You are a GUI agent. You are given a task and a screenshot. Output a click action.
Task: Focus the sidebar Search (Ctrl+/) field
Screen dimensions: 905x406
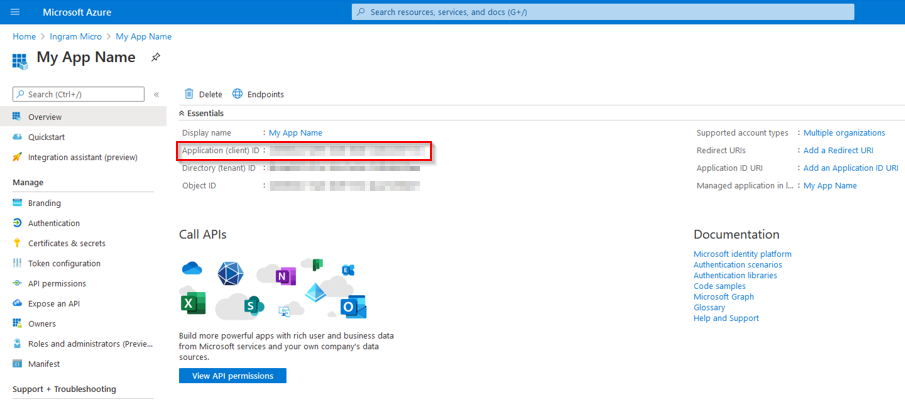click(78, 94)
